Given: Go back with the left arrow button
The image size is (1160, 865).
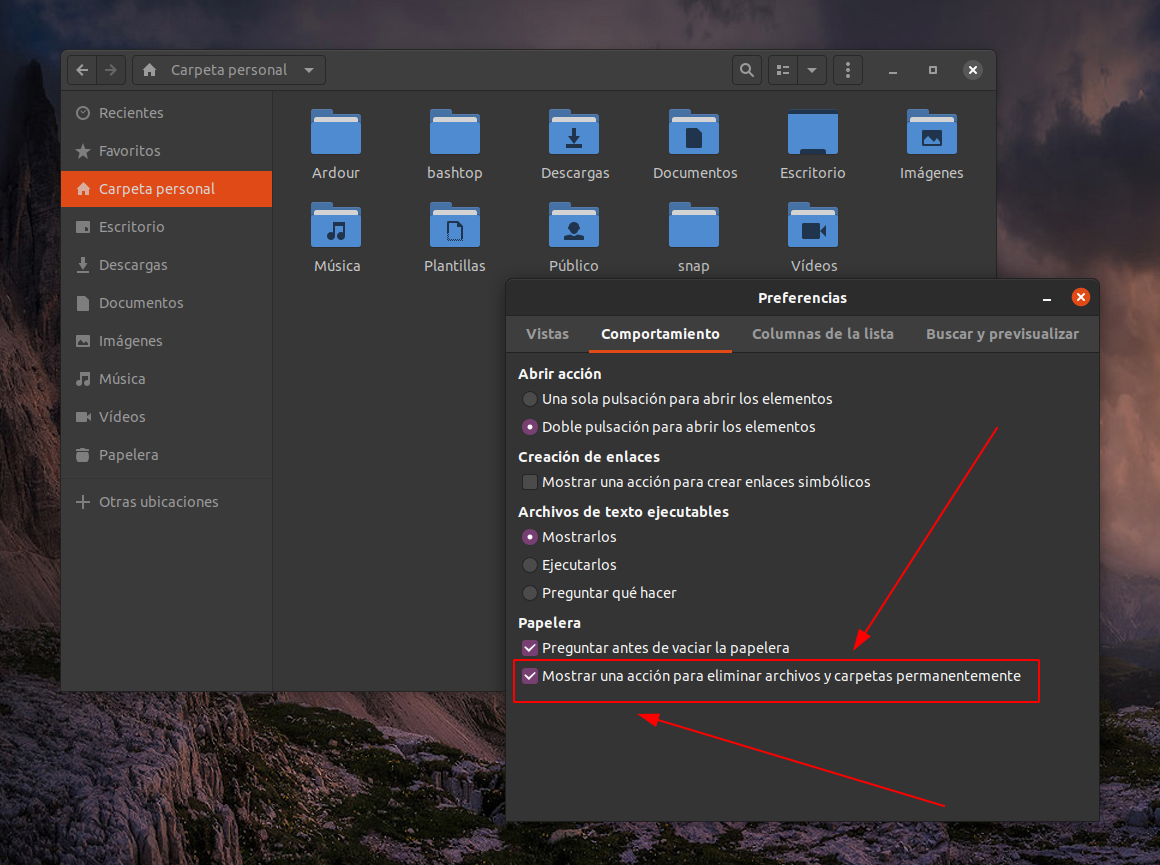Looking at the screenshot, I should click(x=82, y=70).
